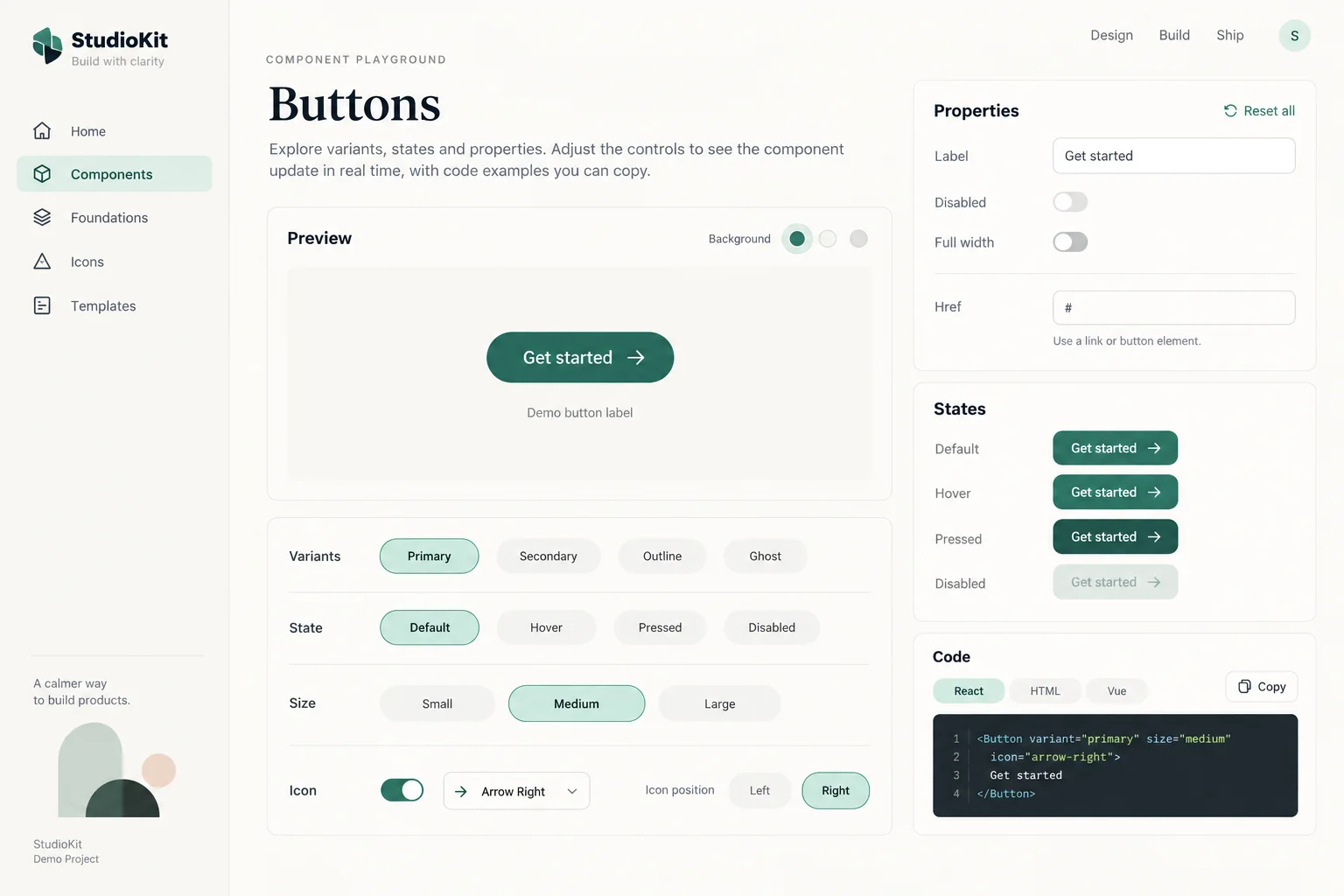Select the React code tab

click(x=969, y=691)
